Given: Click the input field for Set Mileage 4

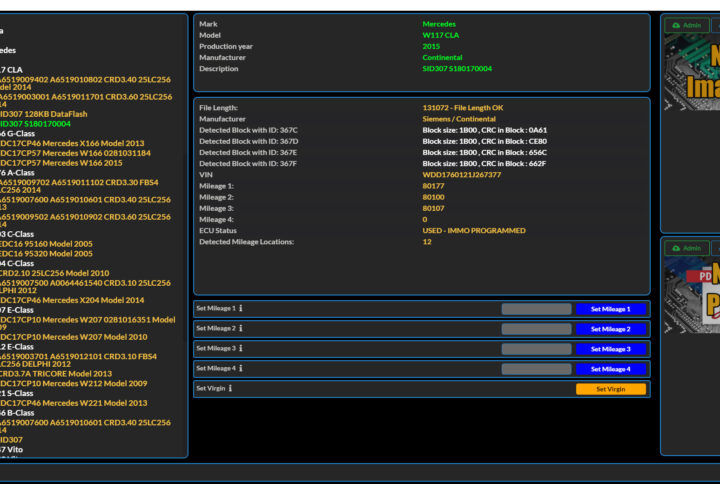Looking at the screenshot, I should (536, 369).
